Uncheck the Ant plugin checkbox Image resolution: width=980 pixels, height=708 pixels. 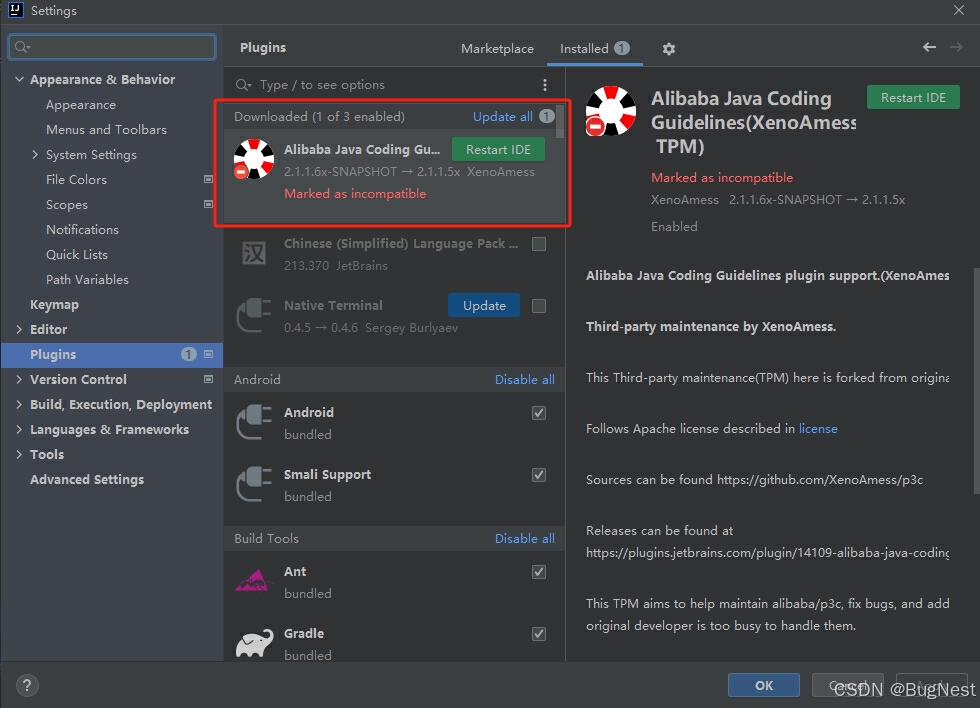pos(539,572)
